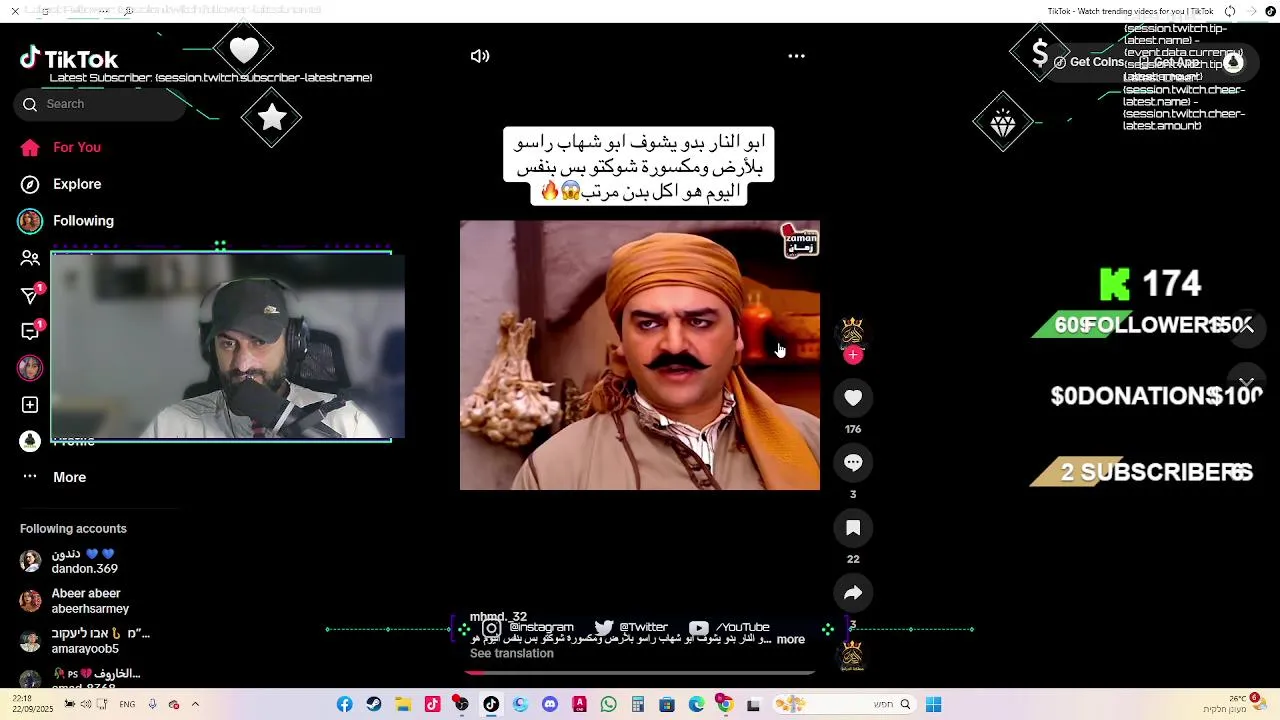1280x720 pixels.
Task: Mute the video with speaker icon
Action: pyautogui.click(x=480, y=56)
